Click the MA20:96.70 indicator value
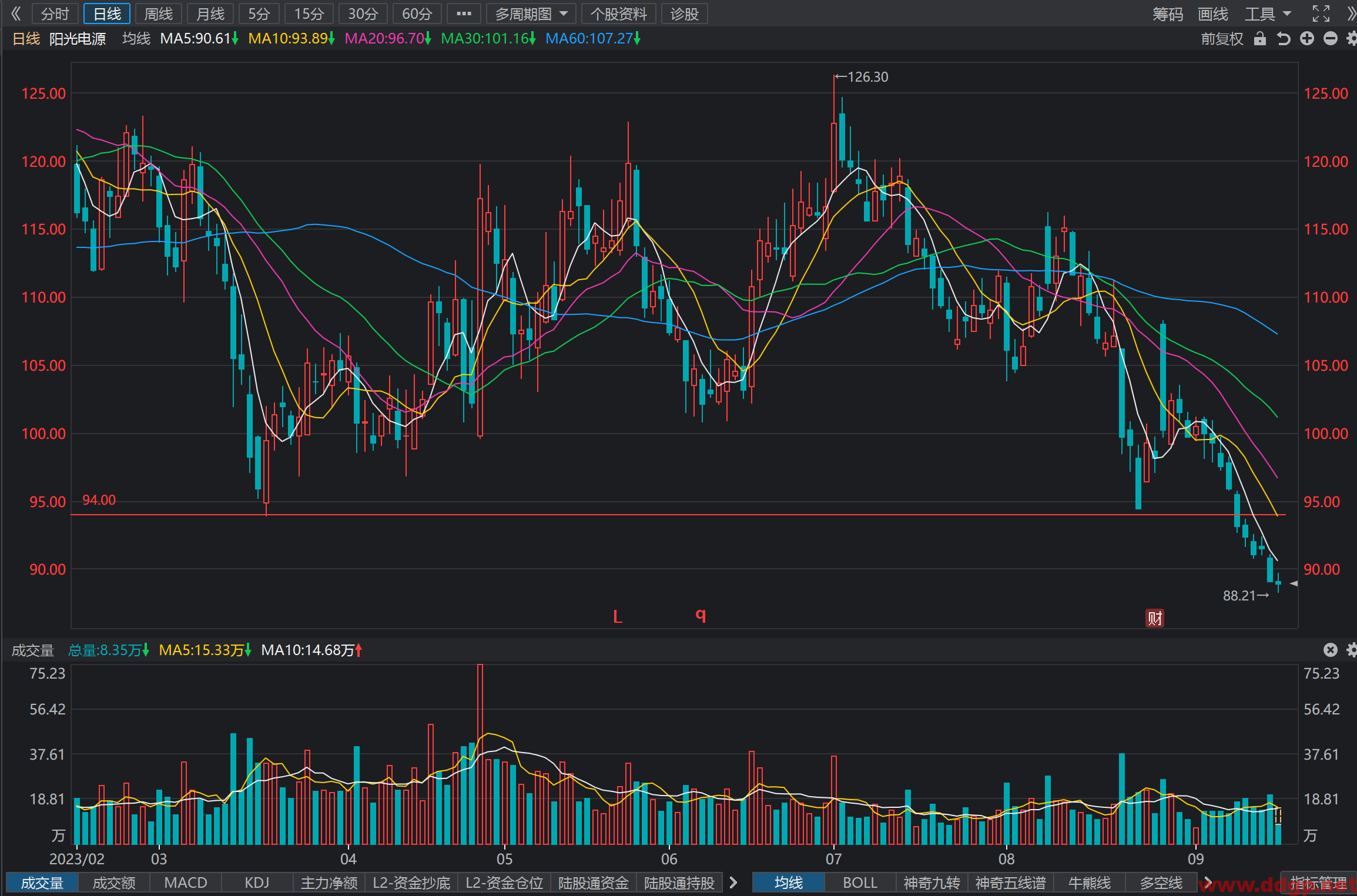1357x896 pixels. click(x=387, y=39)
